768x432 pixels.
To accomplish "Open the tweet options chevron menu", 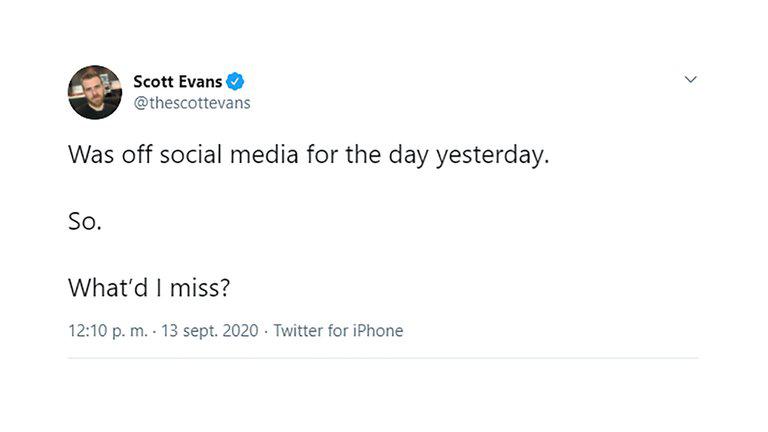I will [x=690, y=79].
